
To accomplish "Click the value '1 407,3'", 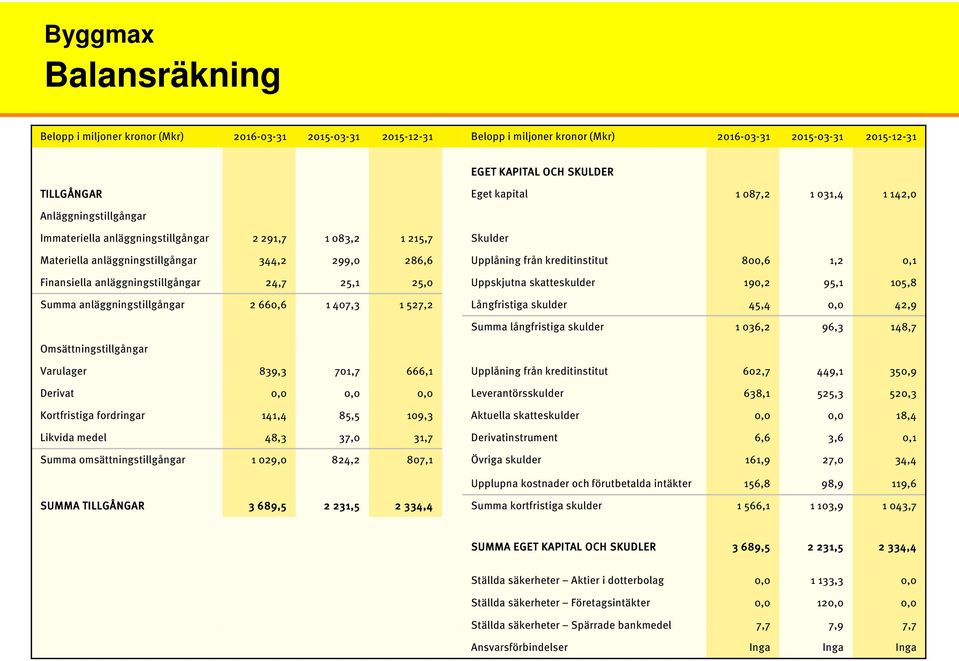I will click(342, 305).
